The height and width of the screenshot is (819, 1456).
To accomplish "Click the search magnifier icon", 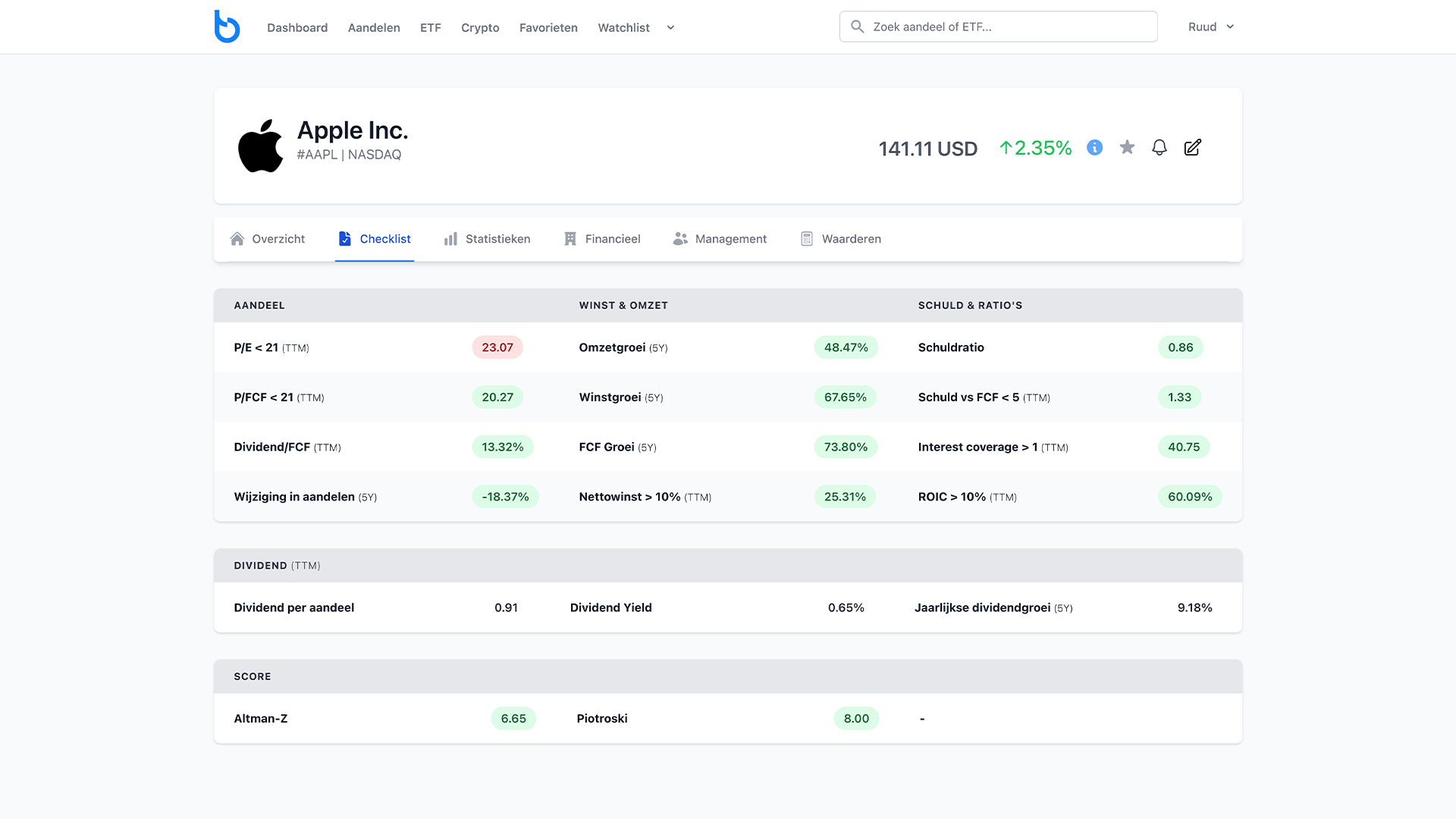I will click(858, 27).
